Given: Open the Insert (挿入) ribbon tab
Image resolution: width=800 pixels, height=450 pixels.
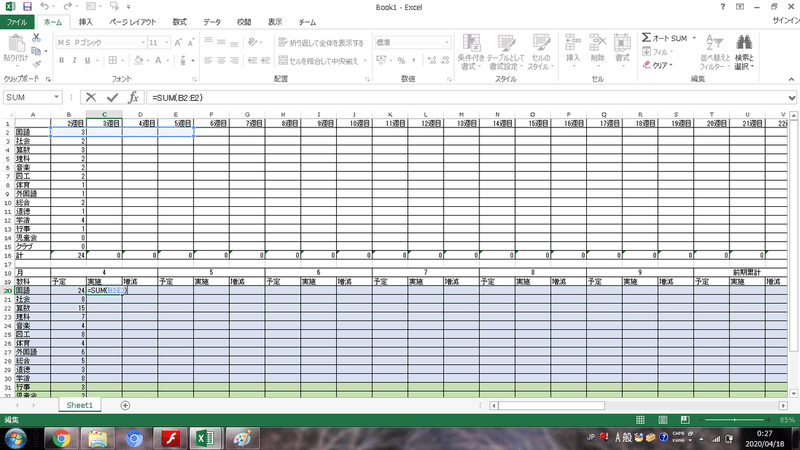Looking at the screenshot, I should pyautogui.click(x=85, y=22).
